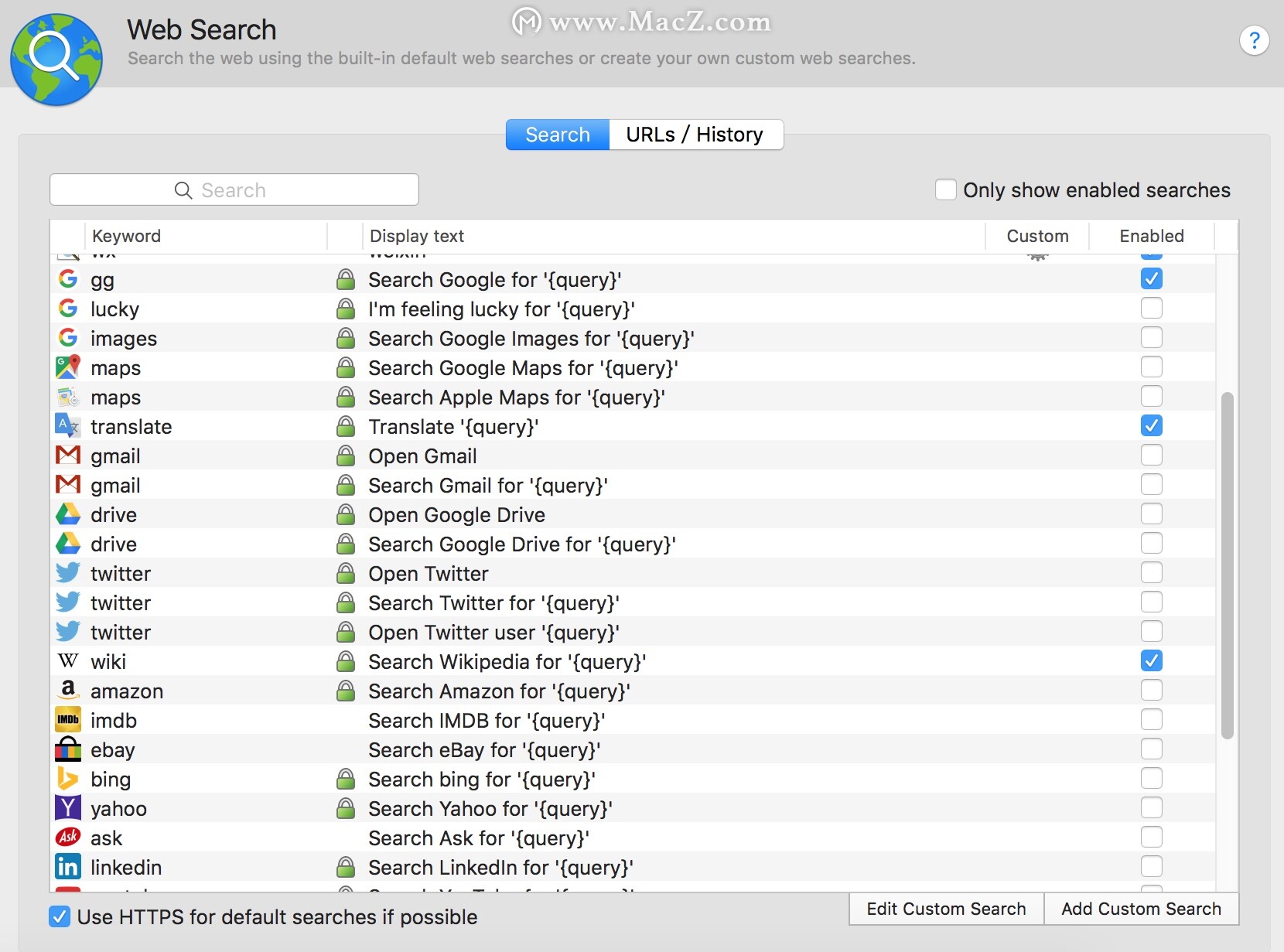Image resolution: width=1284 pixels, height=952 pixels.
Task: Click the Yahoo icon in the list
Action: [x=68, y=808]
